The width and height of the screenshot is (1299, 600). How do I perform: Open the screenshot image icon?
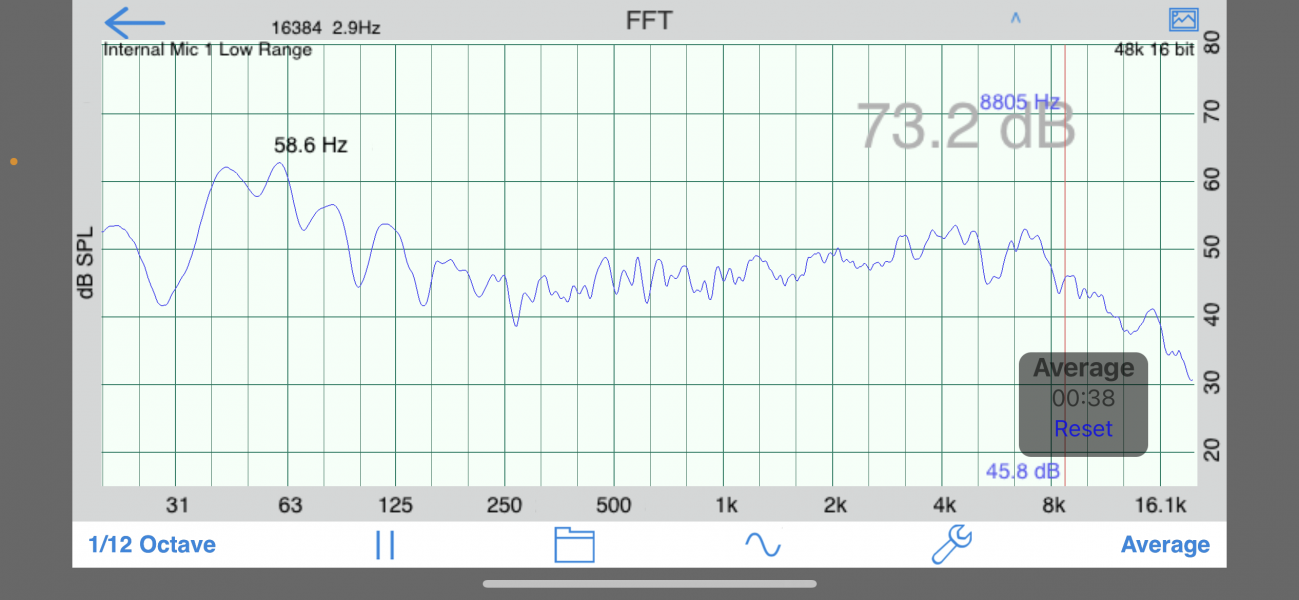(1183, 19)
